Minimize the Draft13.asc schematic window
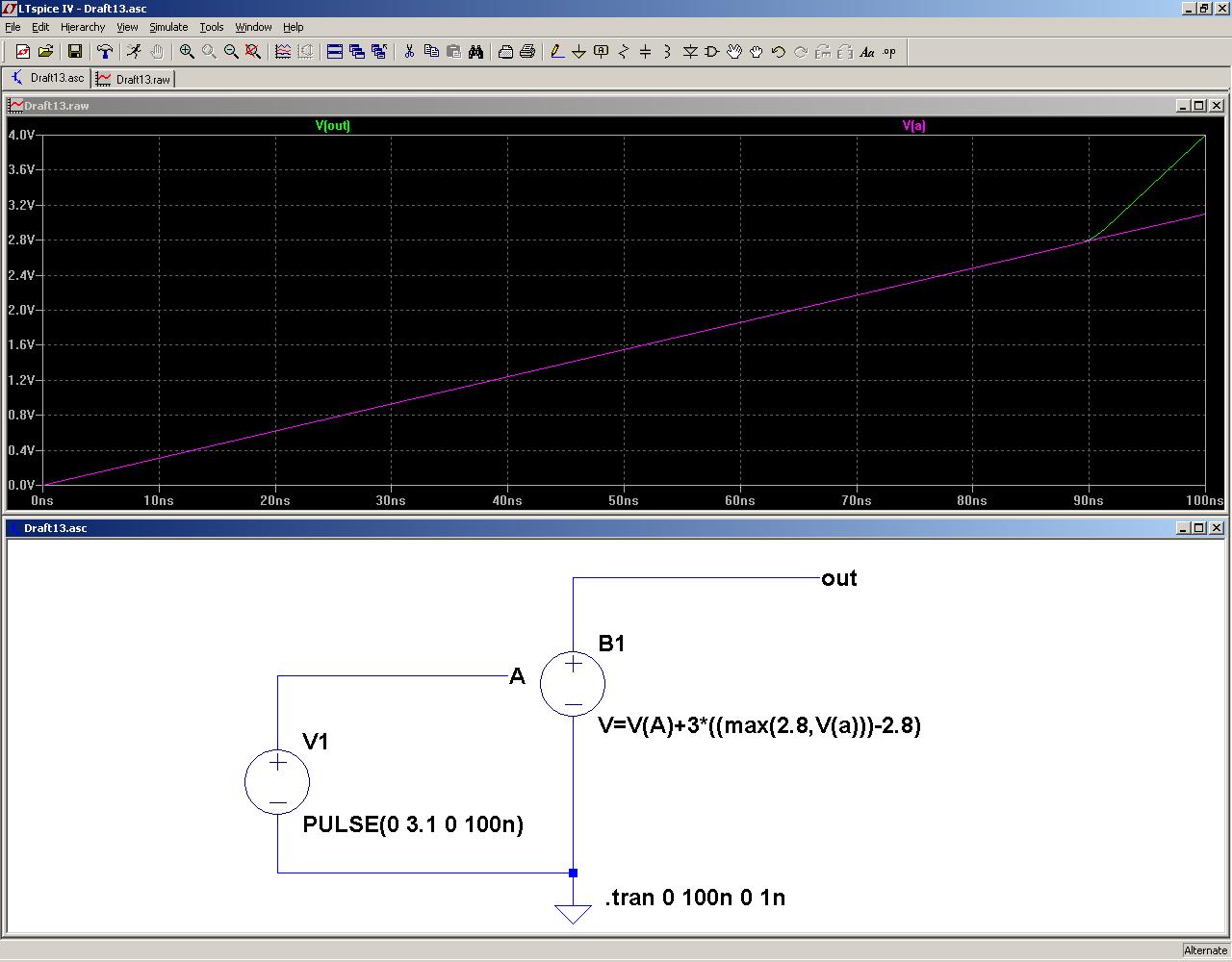Screen dimensions: 1232x962 pyautogui.click(x=1183, y=528)
